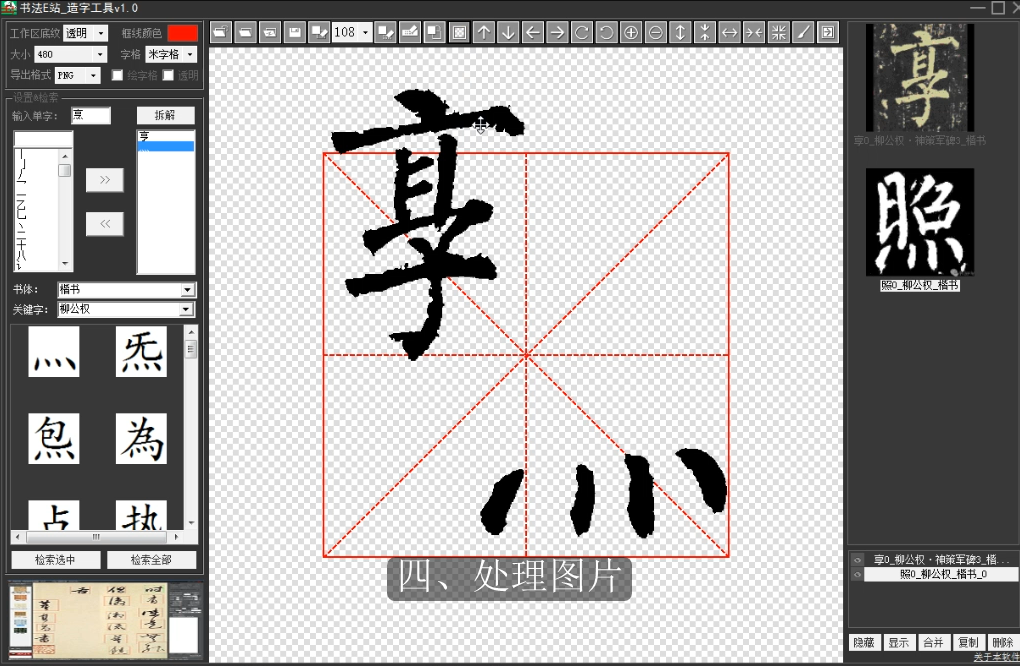The image size is (1020, 666).
Task: Click the 输入单字 input field
Action: [x=90, y=115]
